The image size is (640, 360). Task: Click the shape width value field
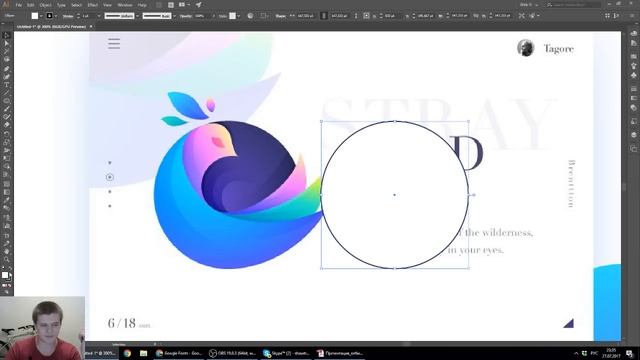[305, 16]
